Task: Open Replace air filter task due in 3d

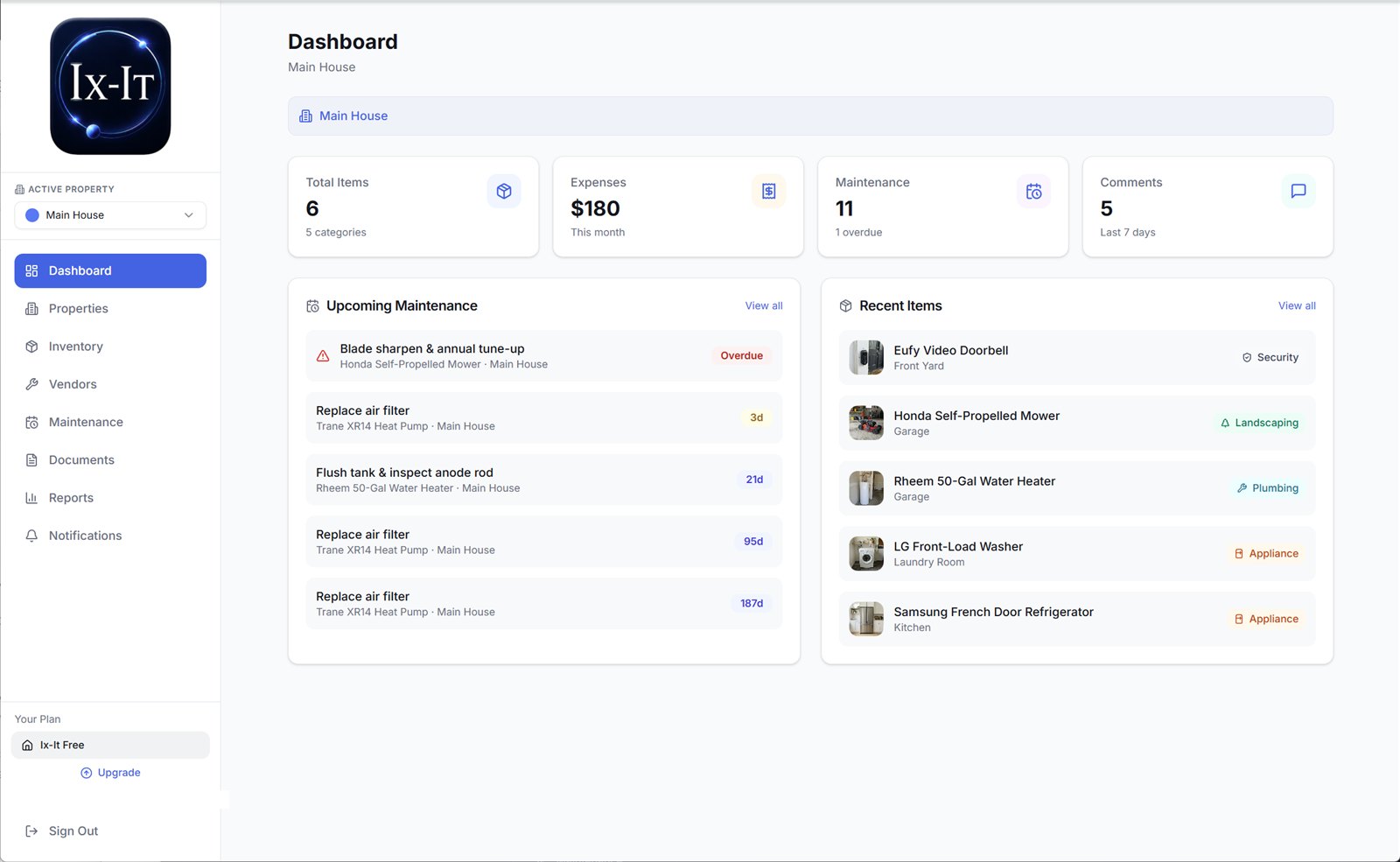Action: [x=543, y=418]
